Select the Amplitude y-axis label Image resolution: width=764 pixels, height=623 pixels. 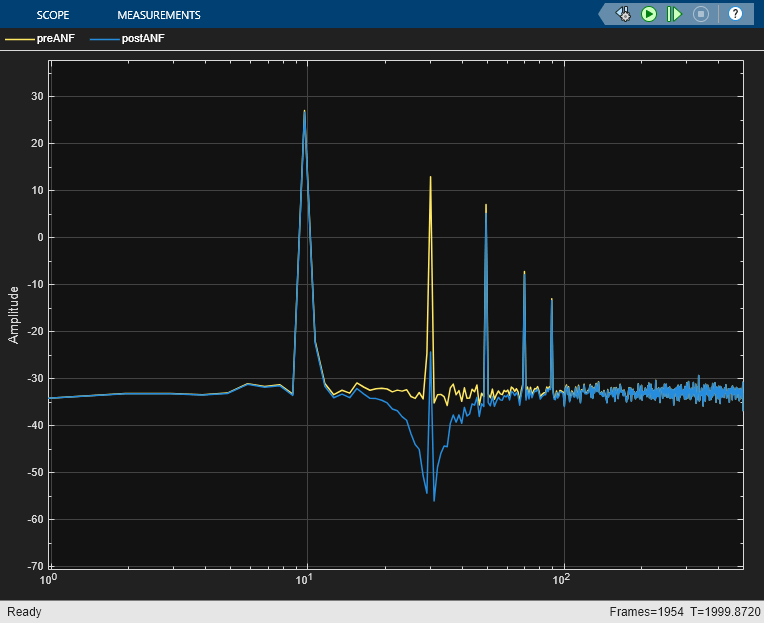click(x=14, y=314)
